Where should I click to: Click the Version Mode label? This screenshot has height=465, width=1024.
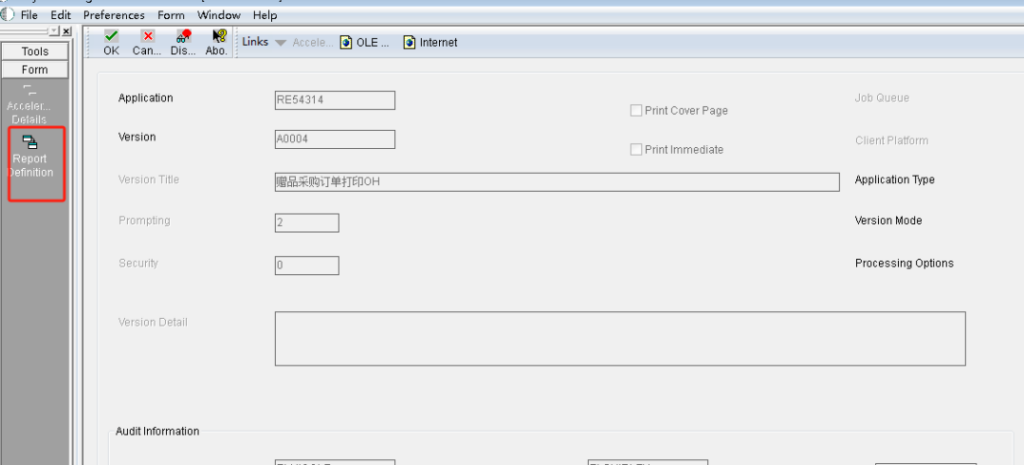pyautogui.click(x=888, y=221)
